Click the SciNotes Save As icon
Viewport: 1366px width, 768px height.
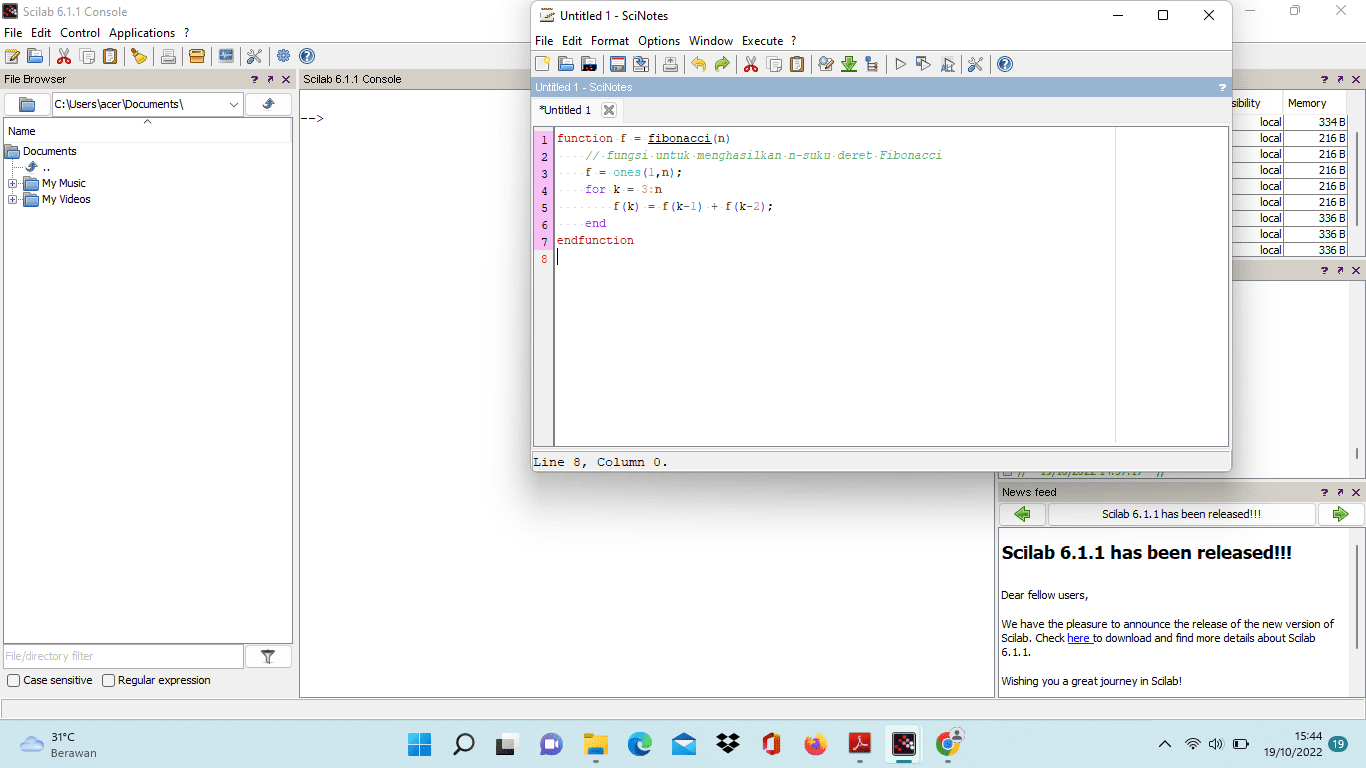641,64
